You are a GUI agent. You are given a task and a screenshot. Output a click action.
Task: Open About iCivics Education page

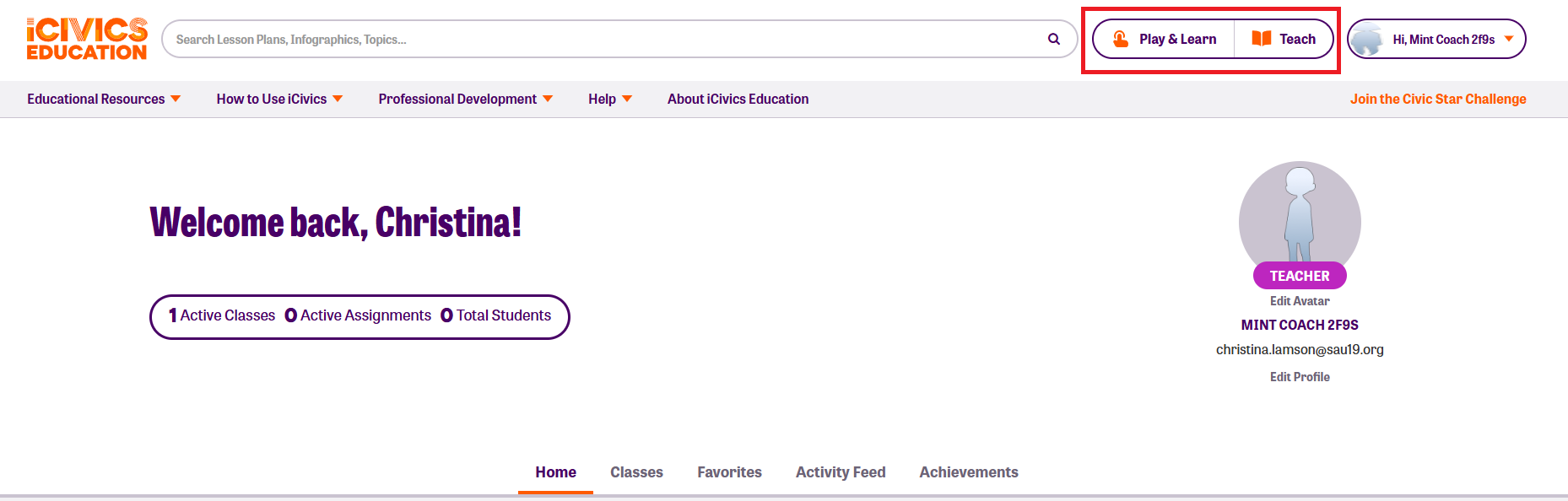738,99
